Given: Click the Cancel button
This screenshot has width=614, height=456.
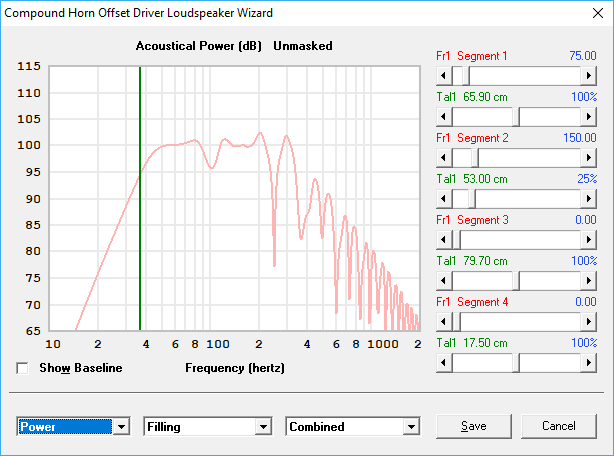Looking at the screenshot, I should [559, 426].
